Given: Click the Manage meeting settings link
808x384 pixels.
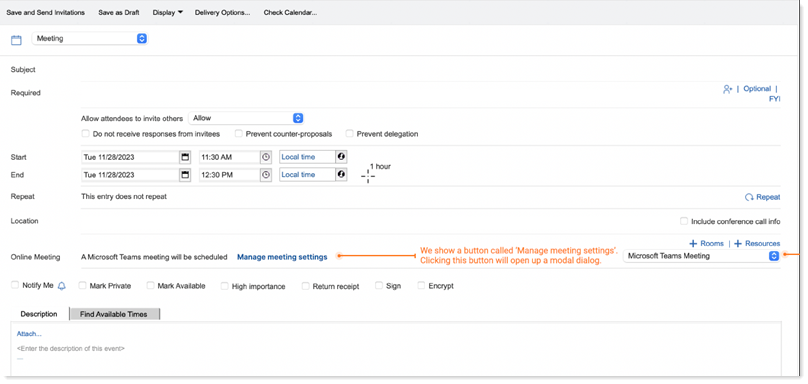Looking at the screenshot, I should click(x=282, y=257).
